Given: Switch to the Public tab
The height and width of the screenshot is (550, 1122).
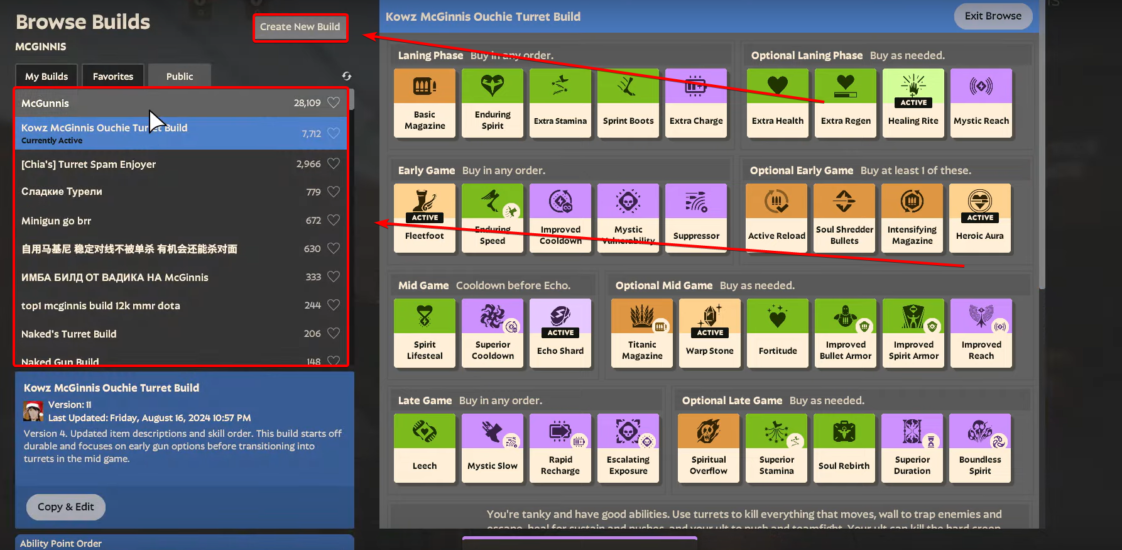Looking at the screenshot, I should coord(180,77).
